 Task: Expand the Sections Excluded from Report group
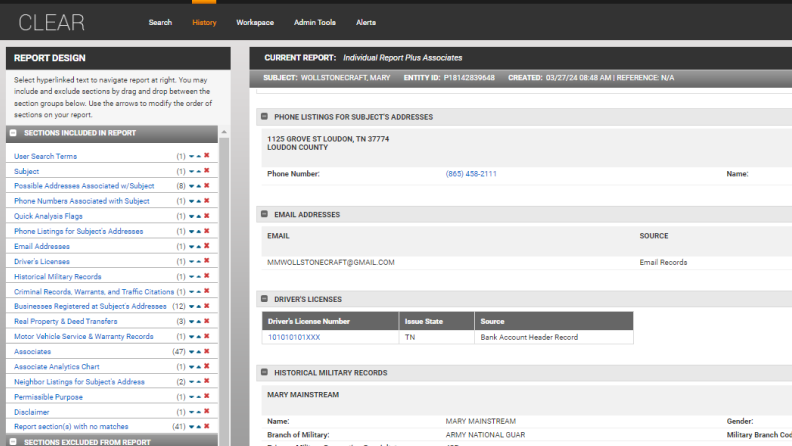[13, 441]
